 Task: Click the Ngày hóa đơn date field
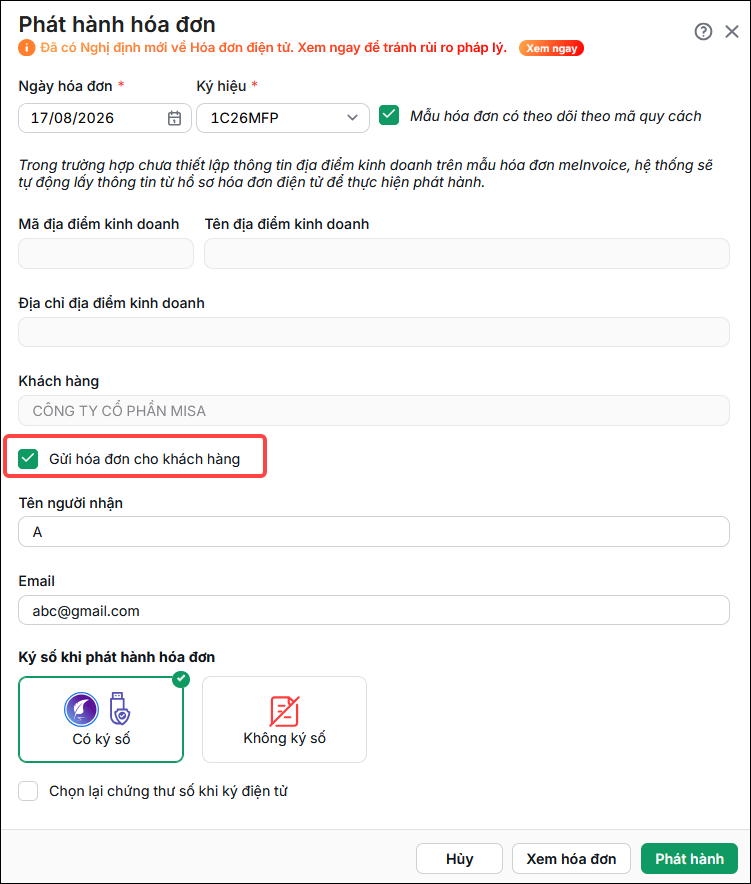pos(105,118)
